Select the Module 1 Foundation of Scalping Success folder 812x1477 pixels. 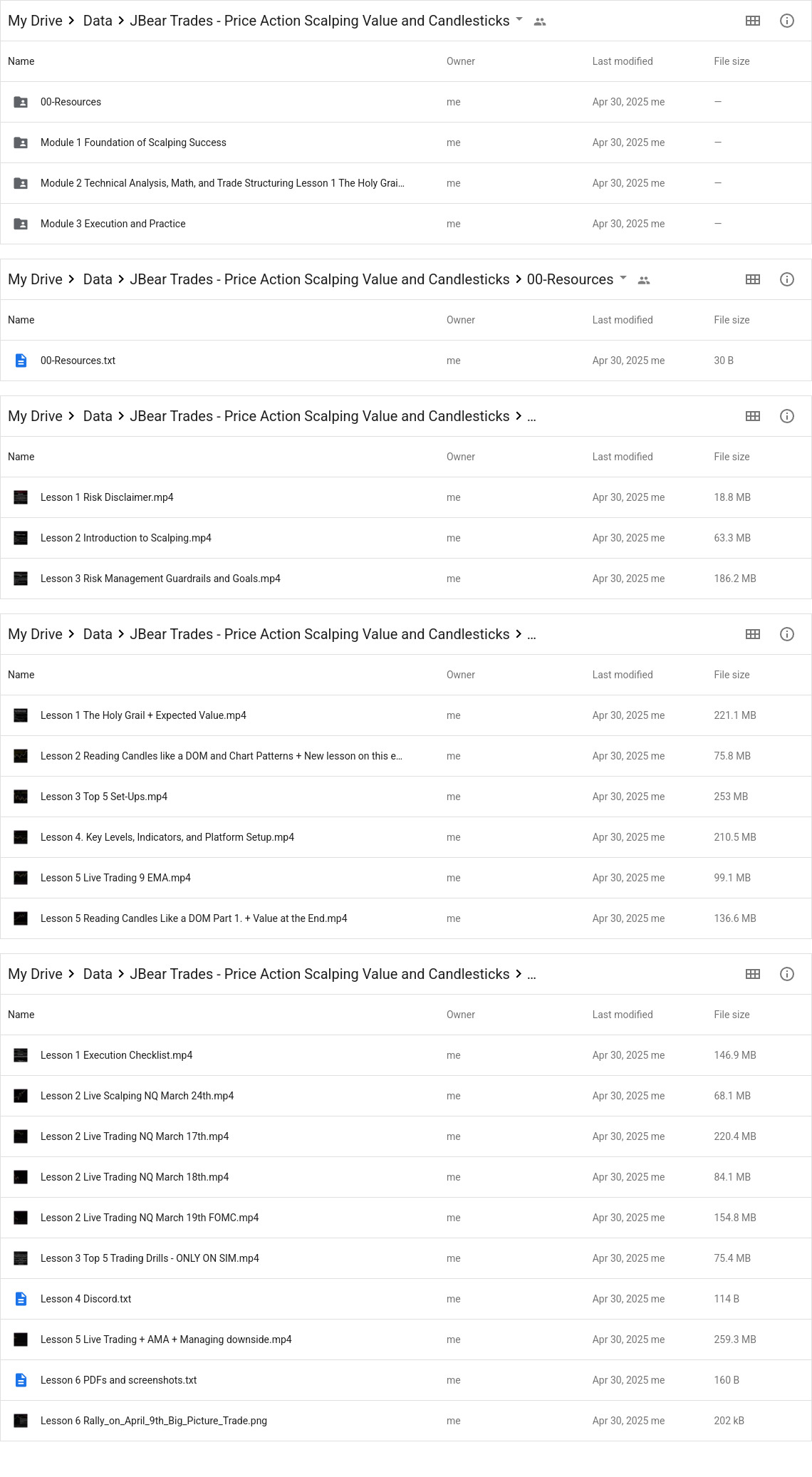click(406, 142)
